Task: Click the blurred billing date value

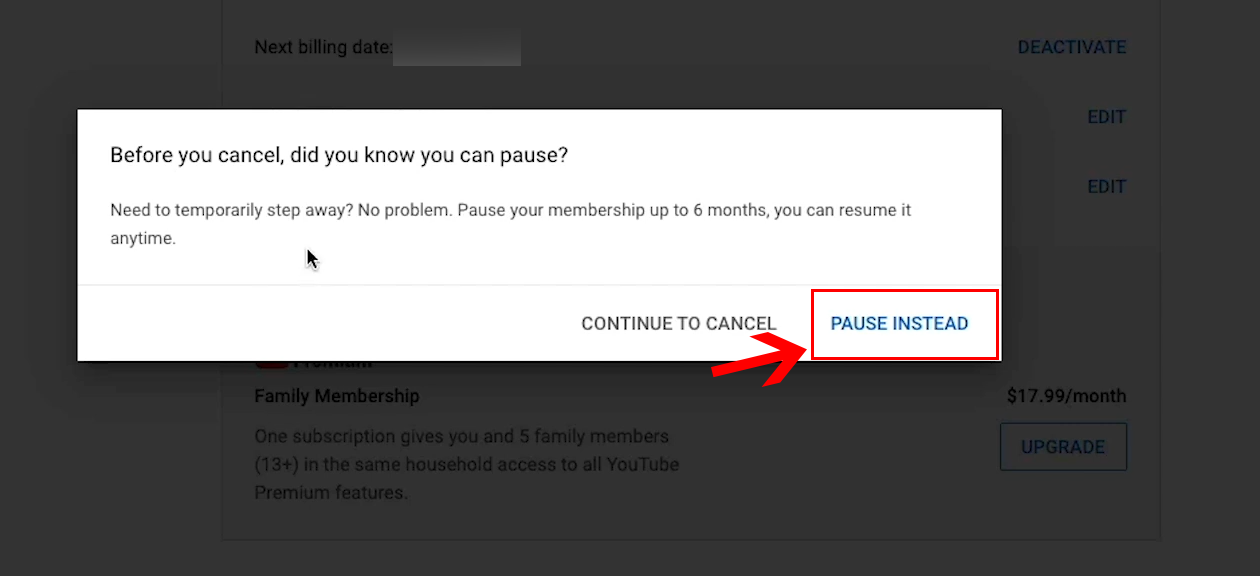Action: point(456,48)
